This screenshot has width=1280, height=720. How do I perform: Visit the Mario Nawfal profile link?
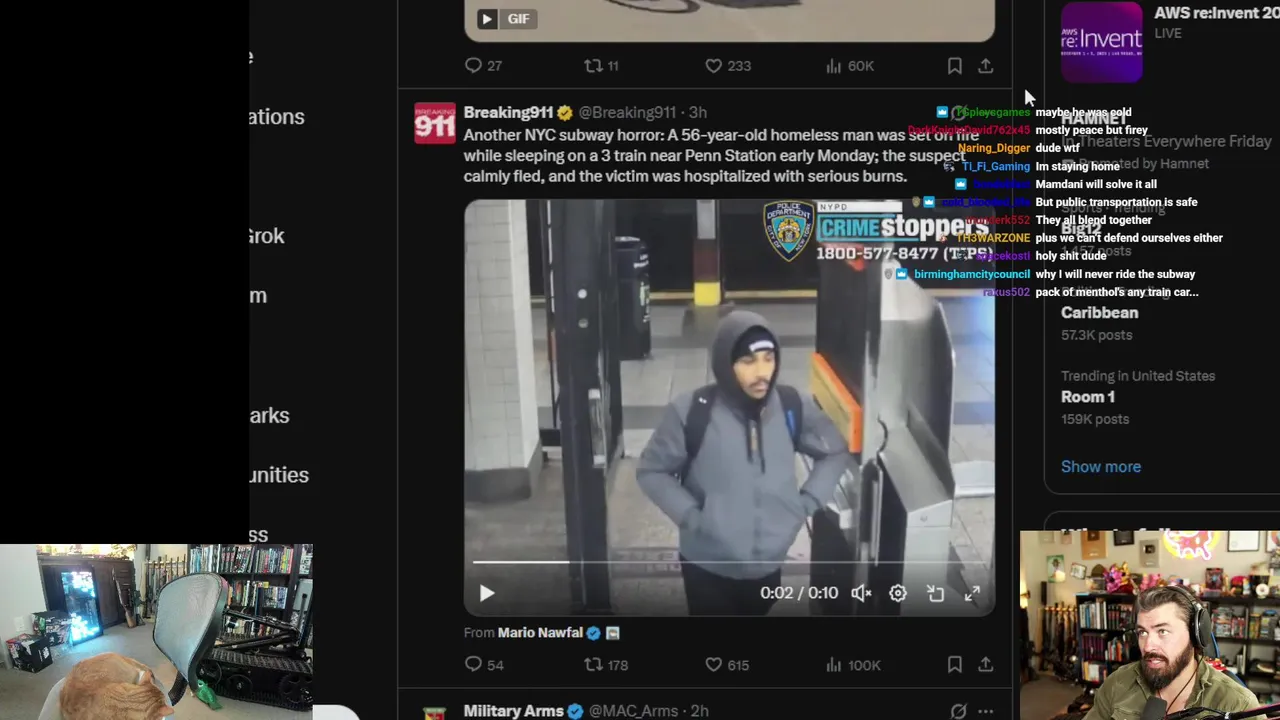[540, 633]
